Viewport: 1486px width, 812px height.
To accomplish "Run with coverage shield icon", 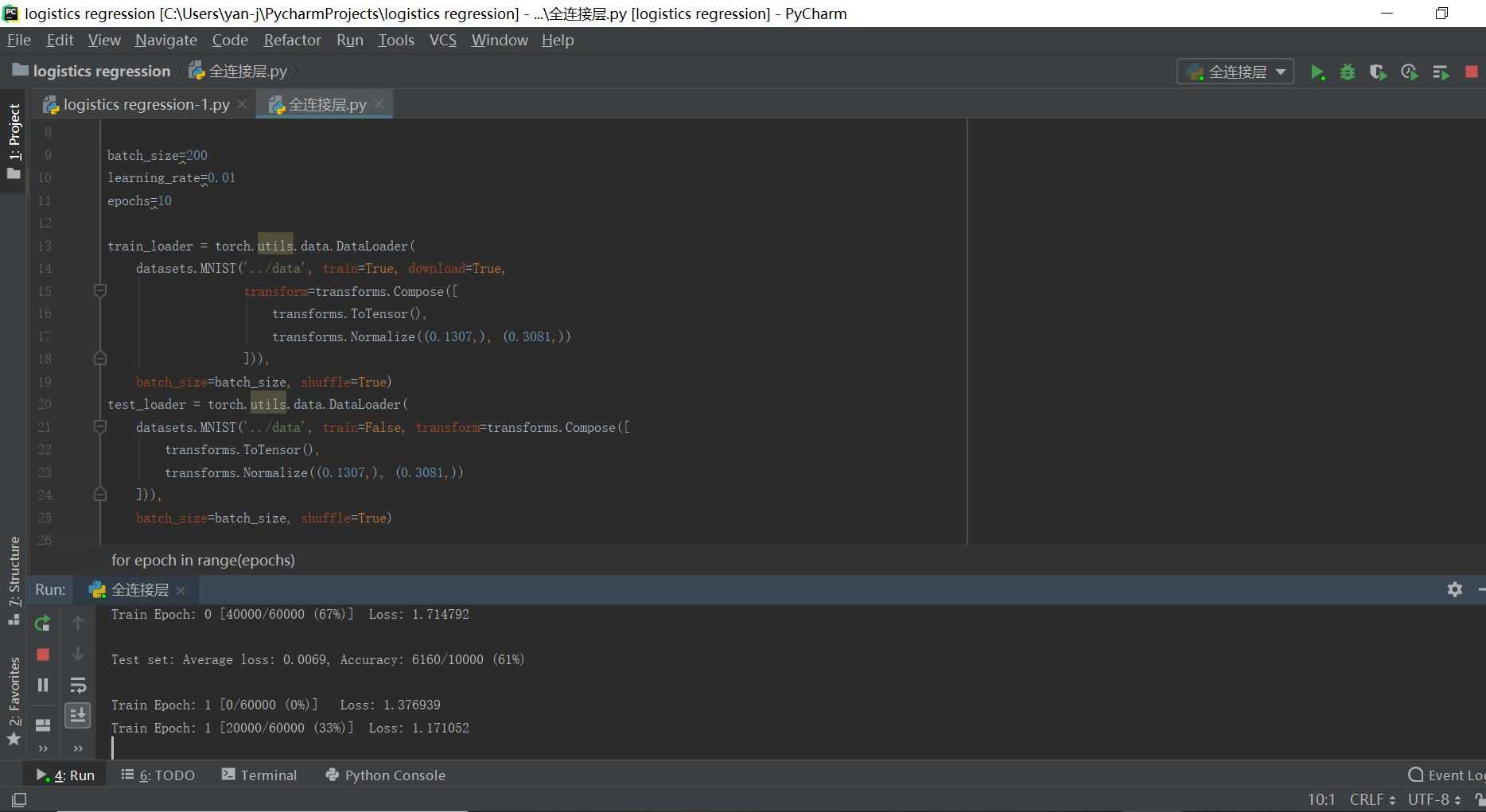I will pos(1378,72).
